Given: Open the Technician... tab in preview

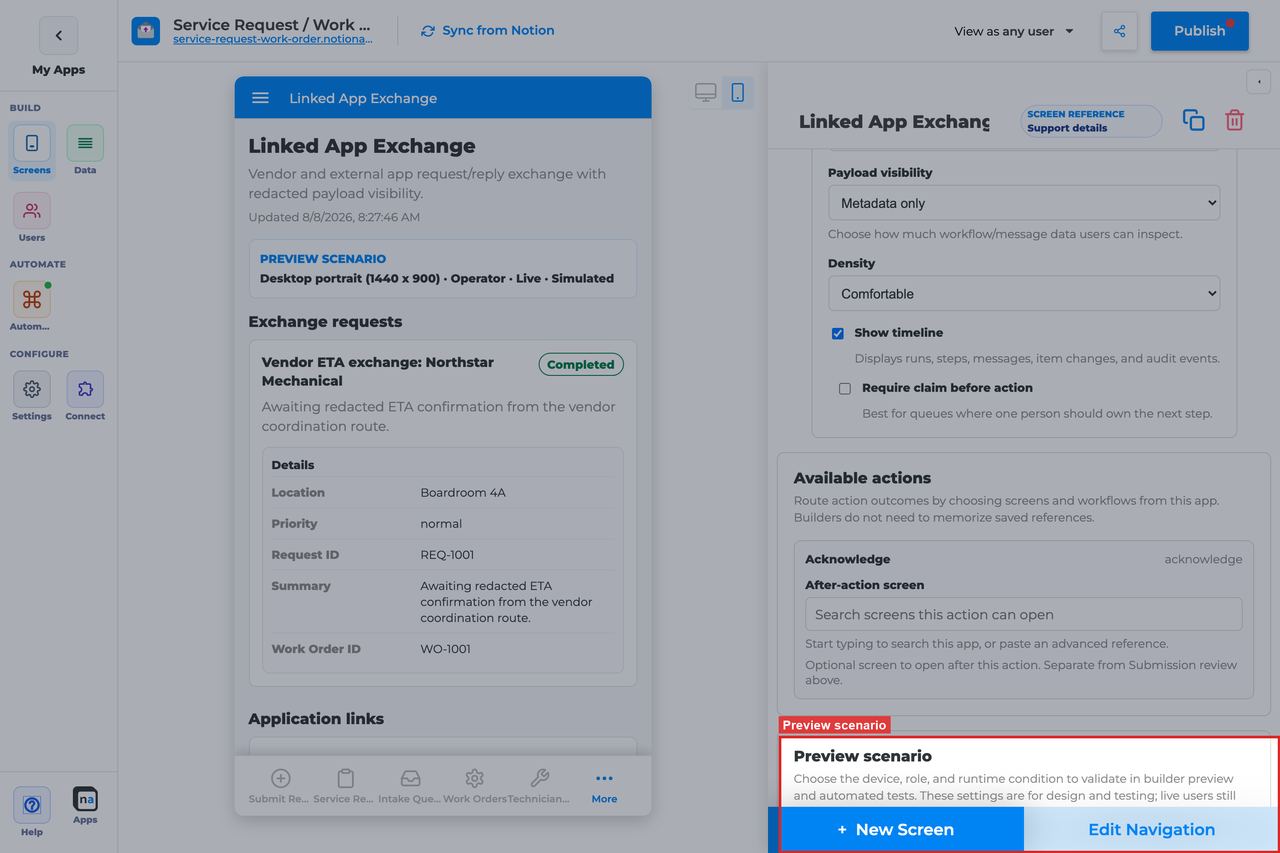Looking at the screenshot, I should point(539,786).
